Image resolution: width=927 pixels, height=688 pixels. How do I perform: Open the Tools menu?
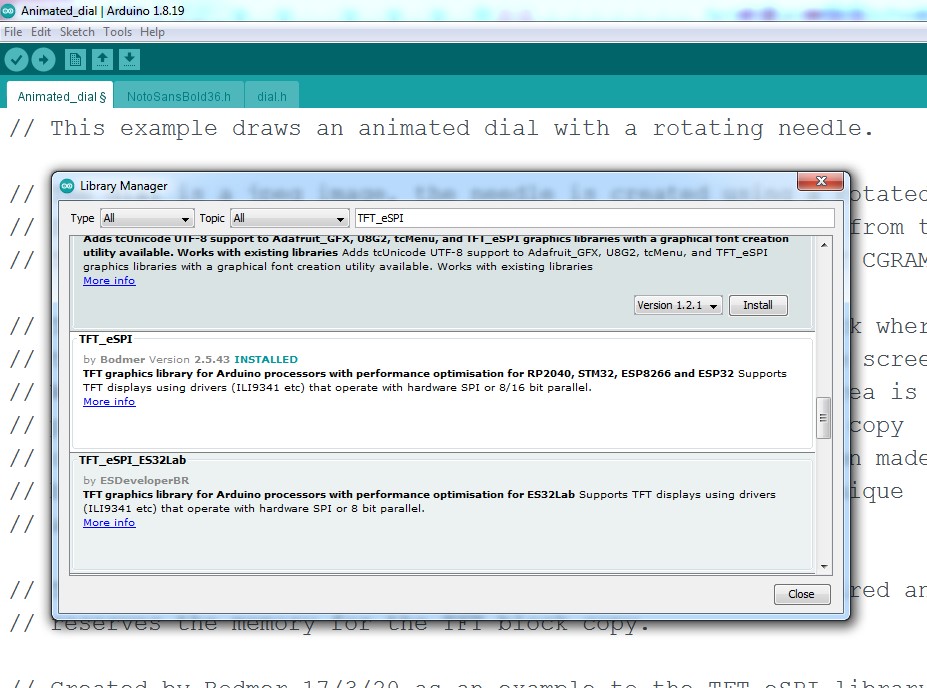117,32
